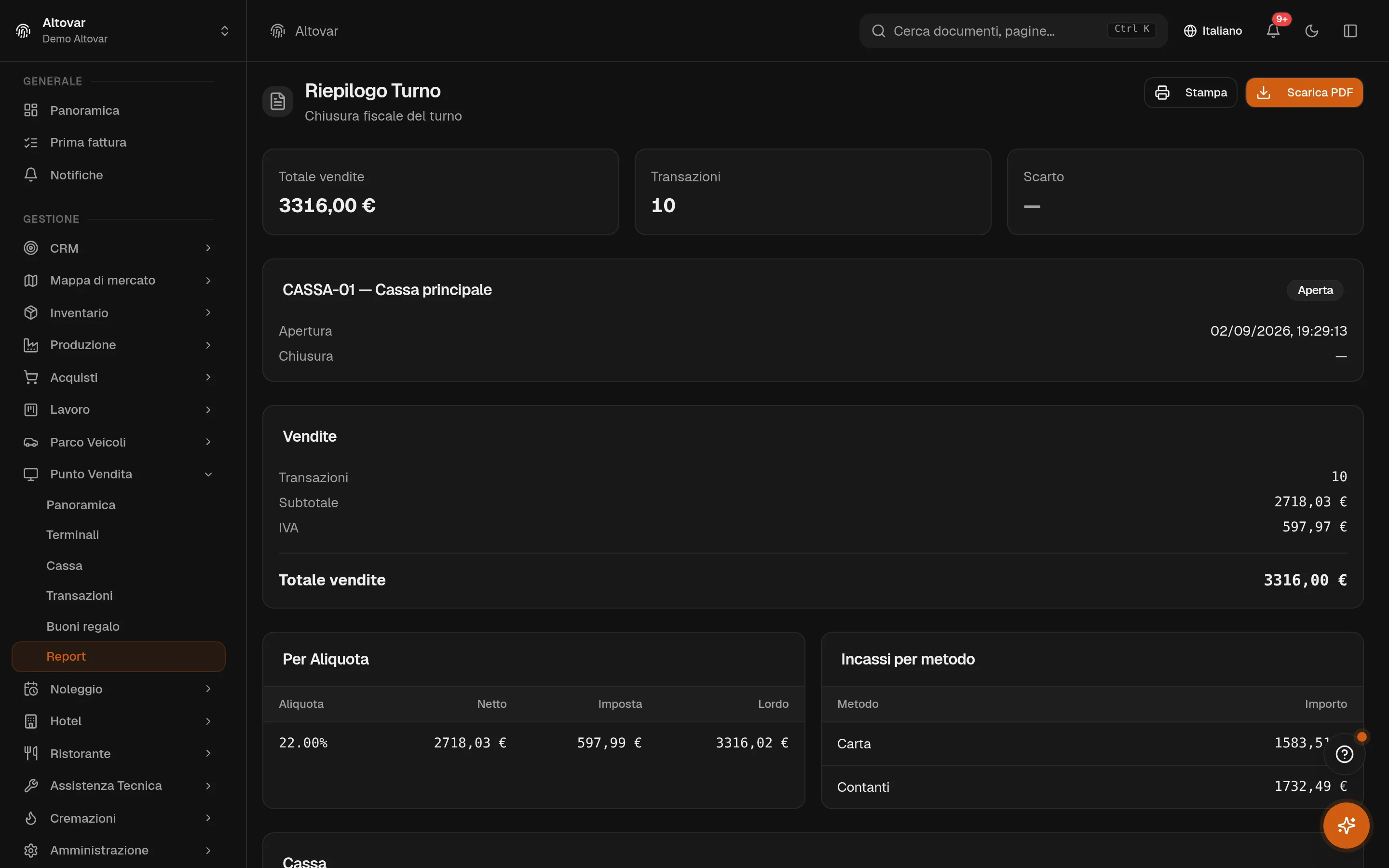
Task: Click the Altovar breadcrumb fingerprint icon
Action: click(278, 31)
